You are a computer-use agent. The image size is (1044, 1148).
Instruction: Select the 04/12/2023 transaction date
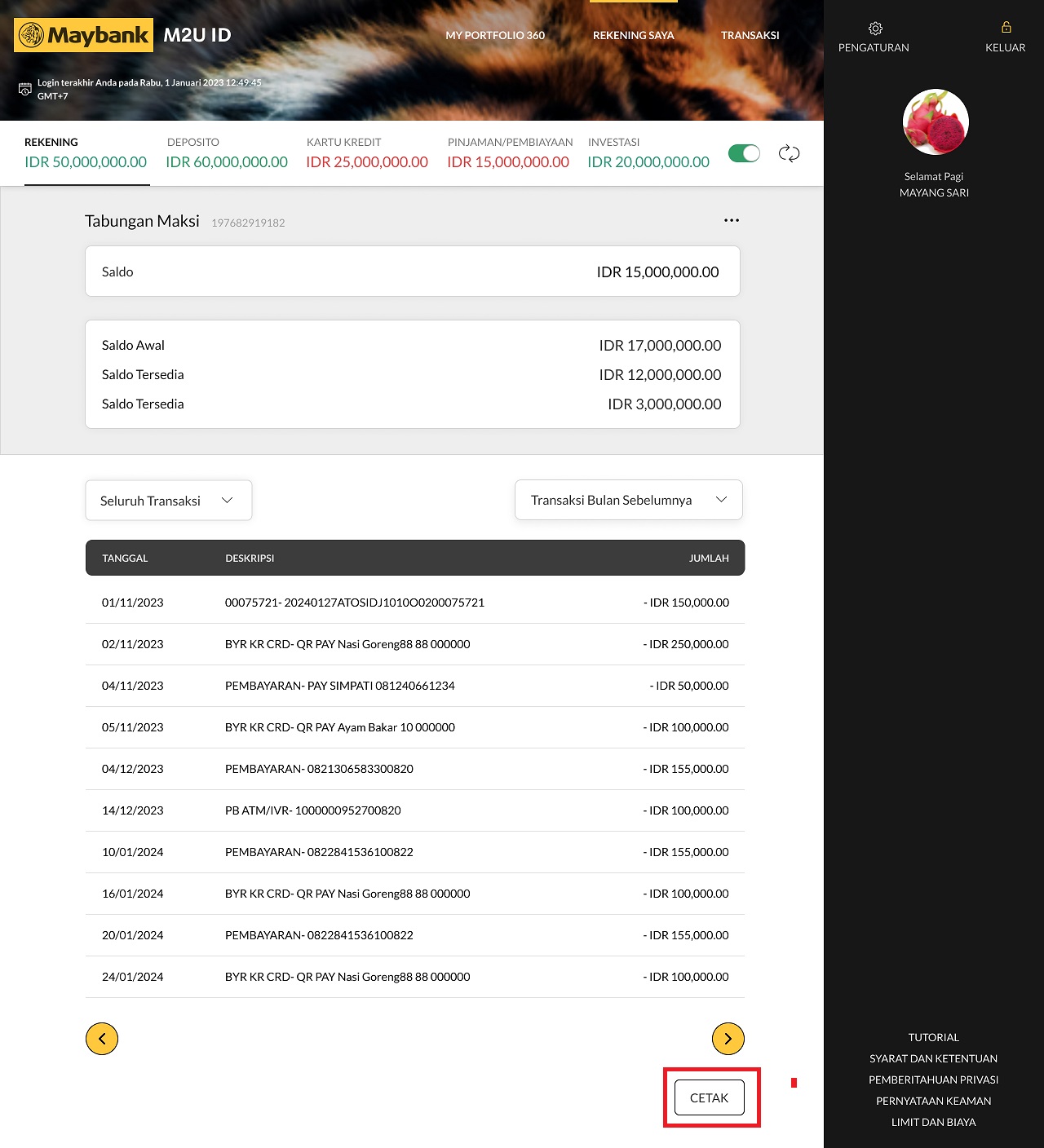[132, 769]
